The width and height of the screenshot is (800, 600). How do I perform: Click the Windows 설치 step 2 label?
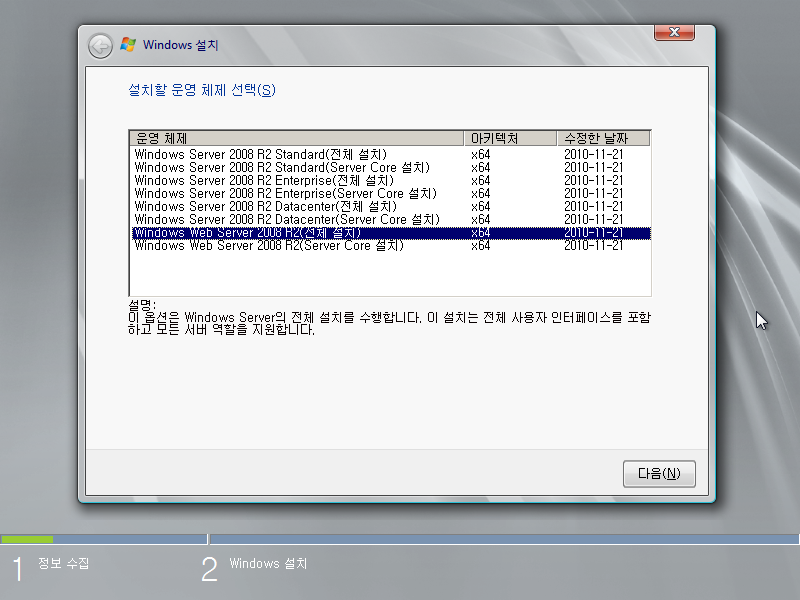coord(268,564)
